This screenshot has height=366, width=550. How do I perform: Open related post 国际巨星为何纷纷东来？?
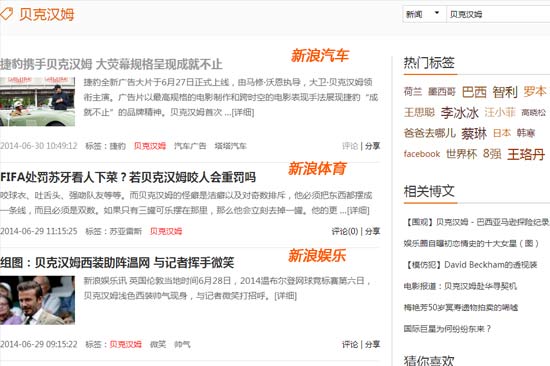click(x=447, y=329)
